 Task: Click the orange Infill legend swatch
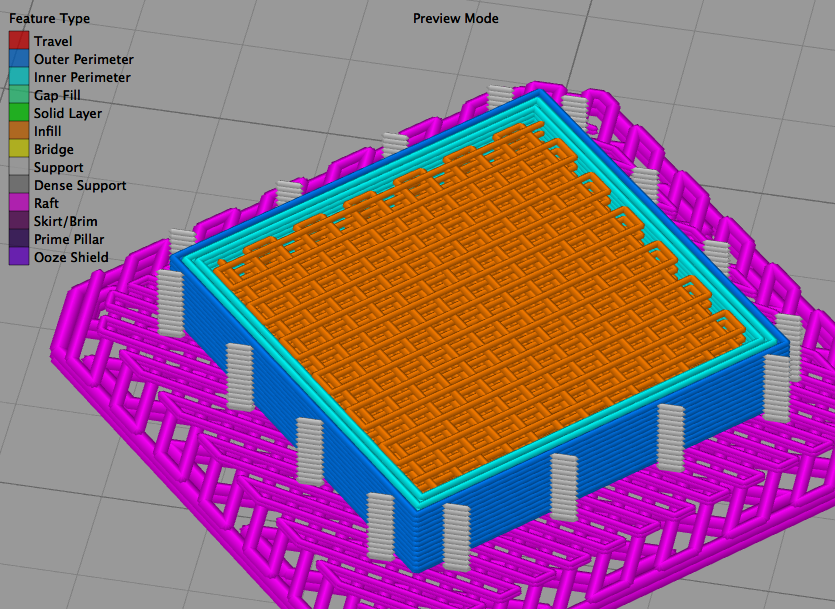coord(19,131)
